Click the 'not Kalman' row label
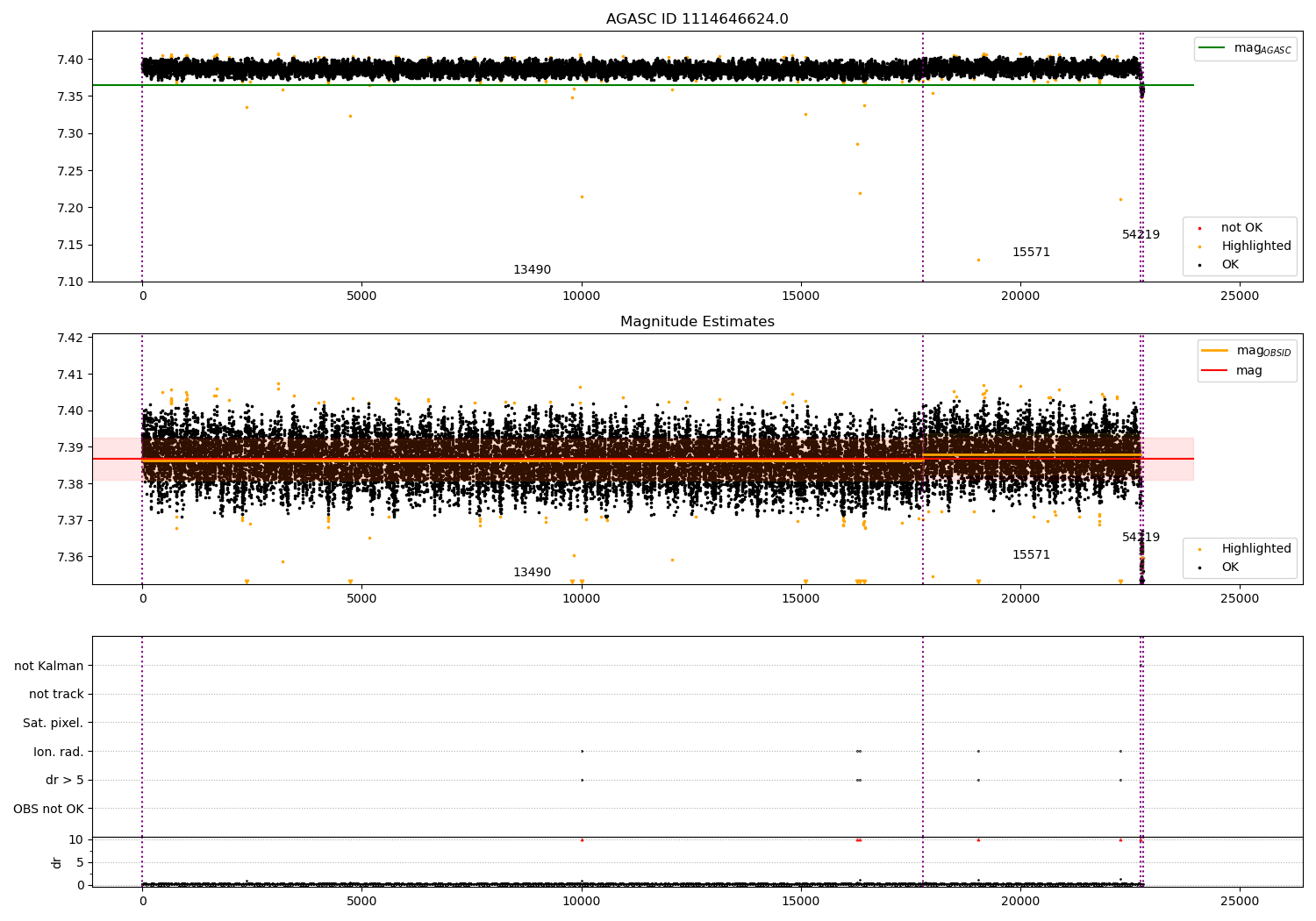Image resolution: width=1316 pixels, height=921 pixels. 49,666
